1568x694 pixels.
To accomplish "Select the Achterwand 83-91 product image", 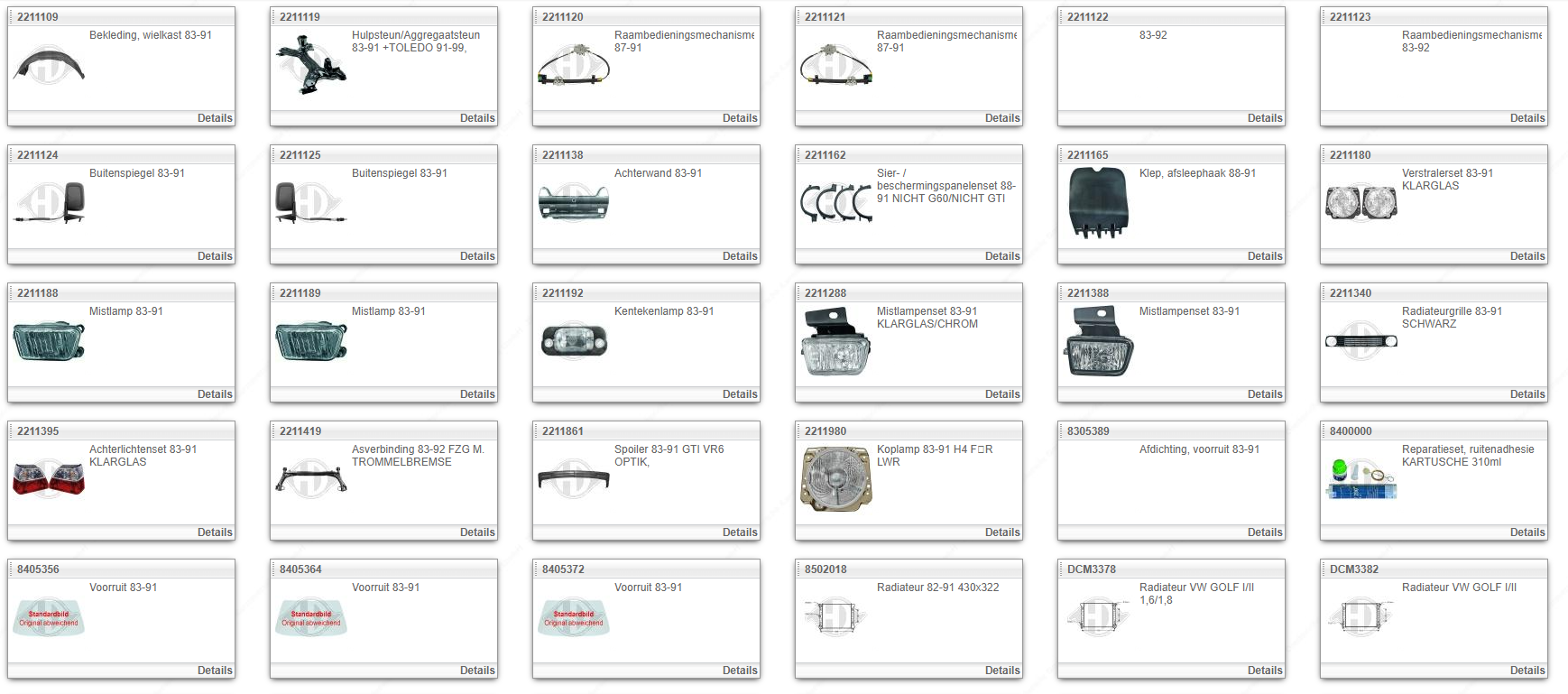I will tap(574, 203).
